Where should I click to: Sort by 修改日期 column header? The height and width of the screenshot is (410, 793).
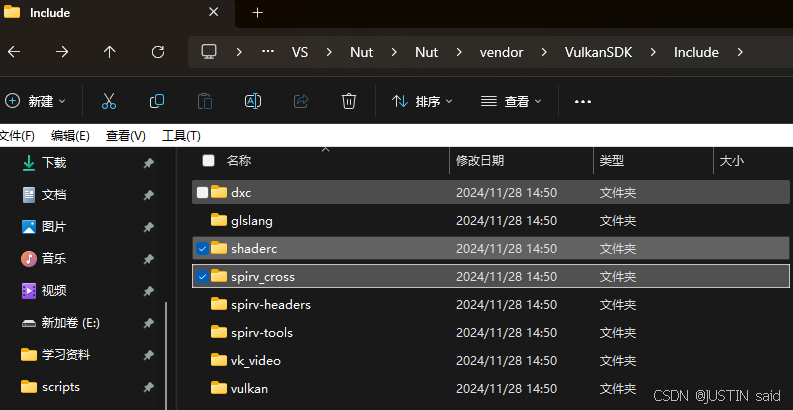[480, 161]
